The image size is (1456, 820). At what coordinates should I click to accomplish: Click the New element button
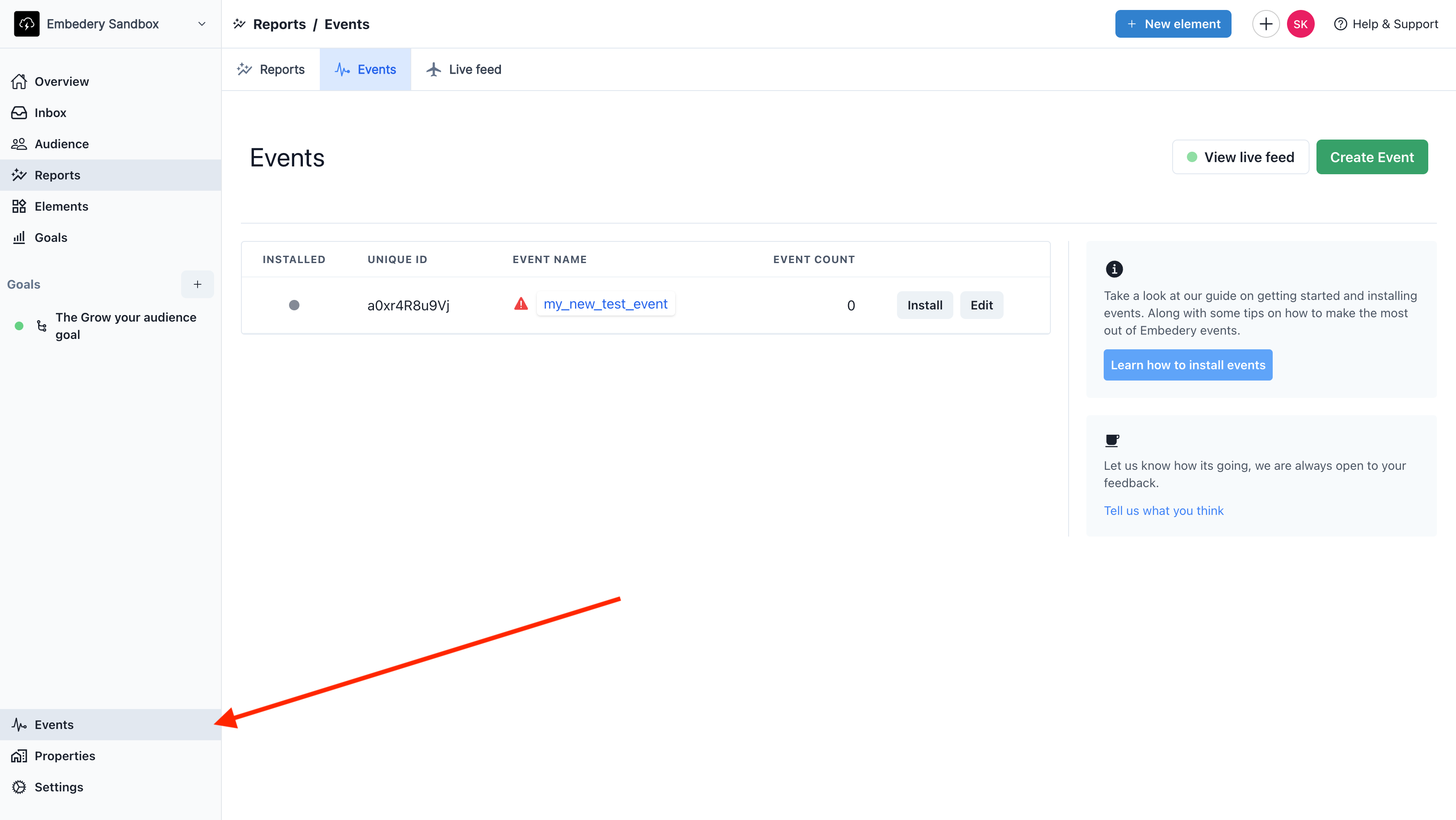pyautogui.click(x=1173, y=24)
